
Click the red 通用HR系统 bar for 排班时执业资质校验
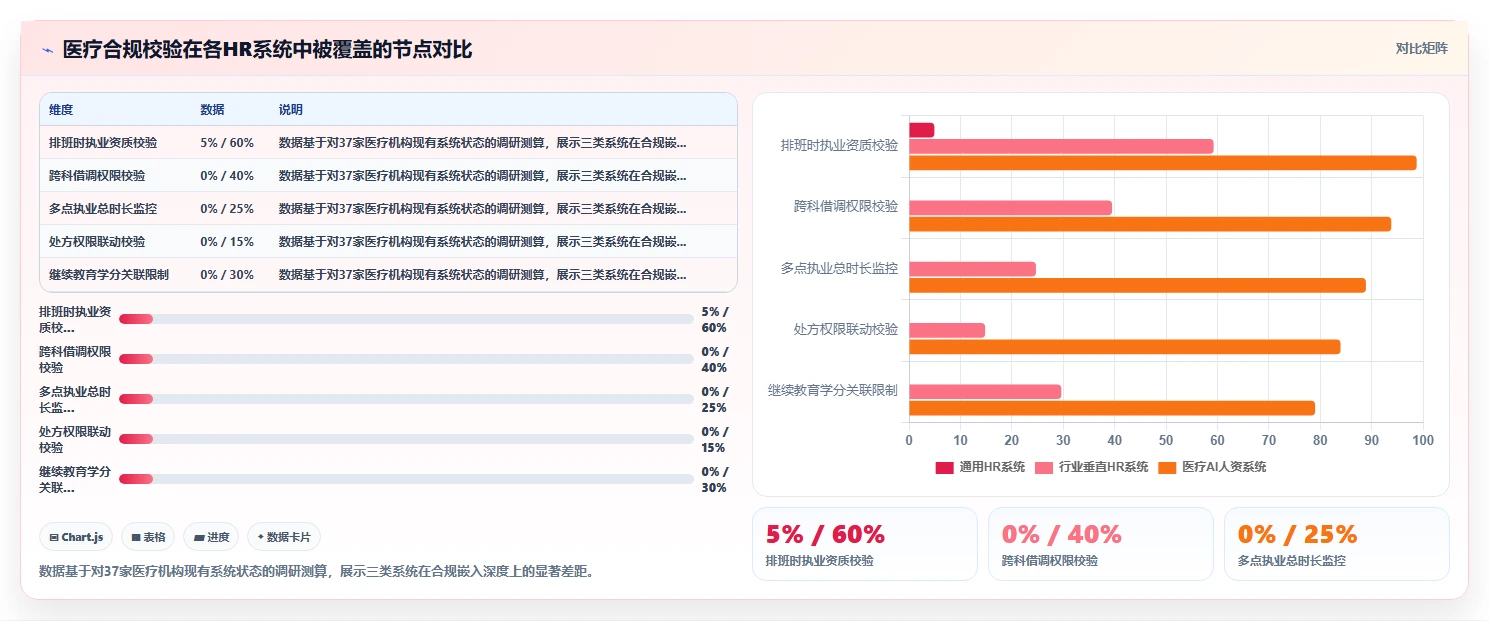921,130
